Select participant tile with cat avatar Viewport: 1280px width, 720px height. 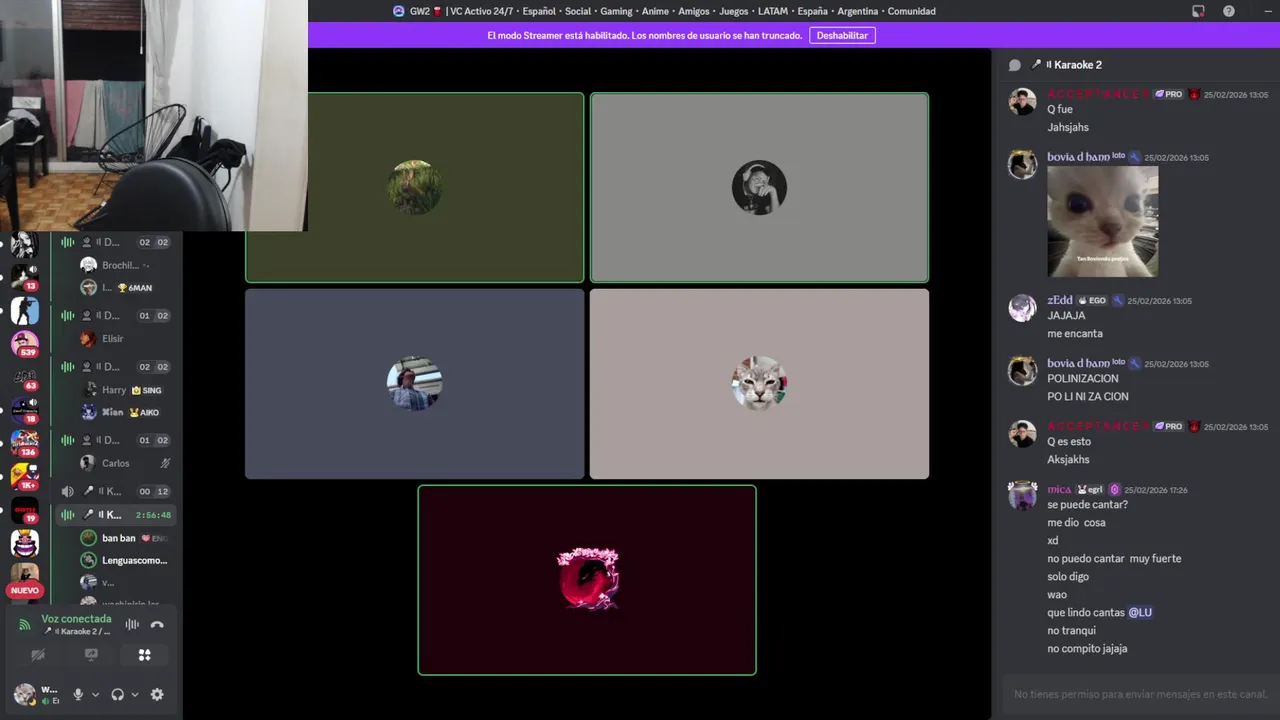759,384
